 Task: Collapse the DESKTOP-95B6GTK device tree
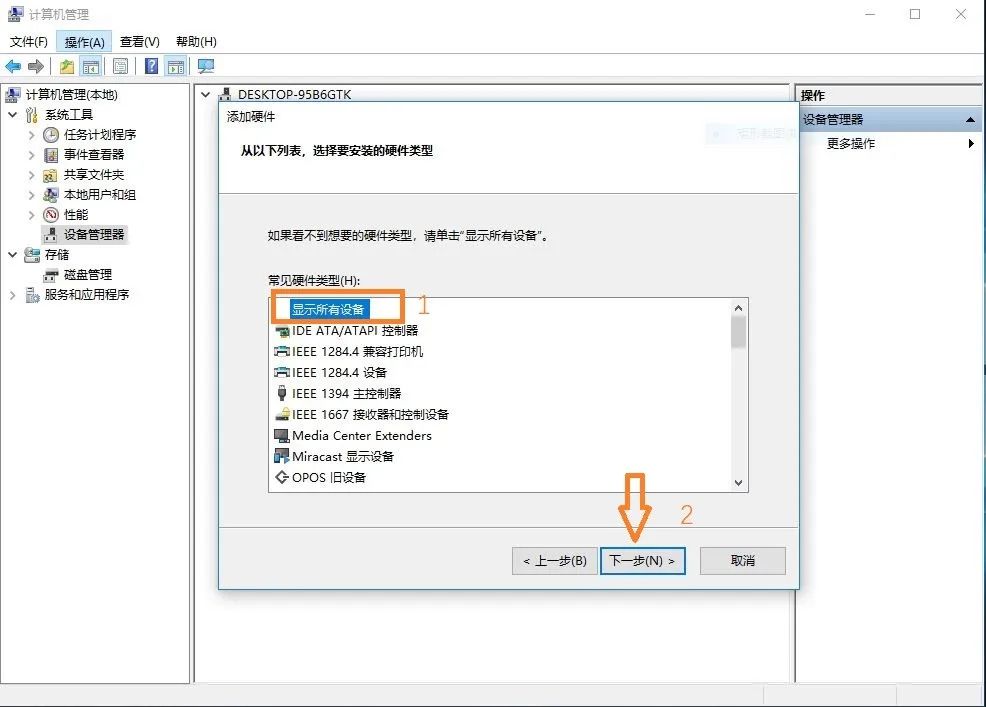coord(205,94)
